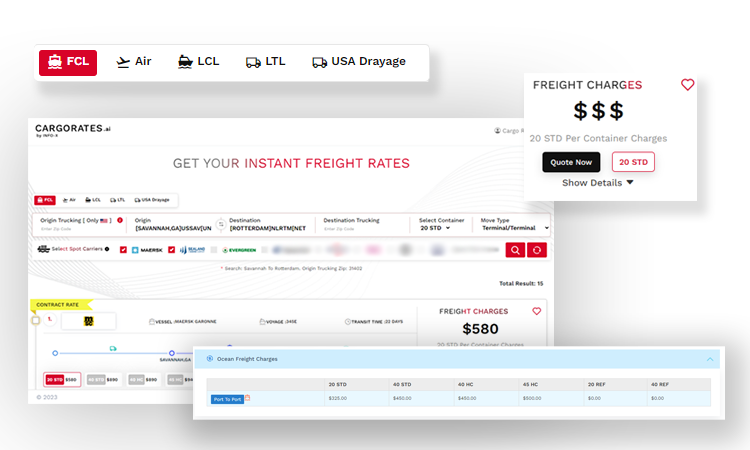Click the yellow carrier logo on result 1
The width and height of the screenshot is (750, 450).
tap(88, 321)
